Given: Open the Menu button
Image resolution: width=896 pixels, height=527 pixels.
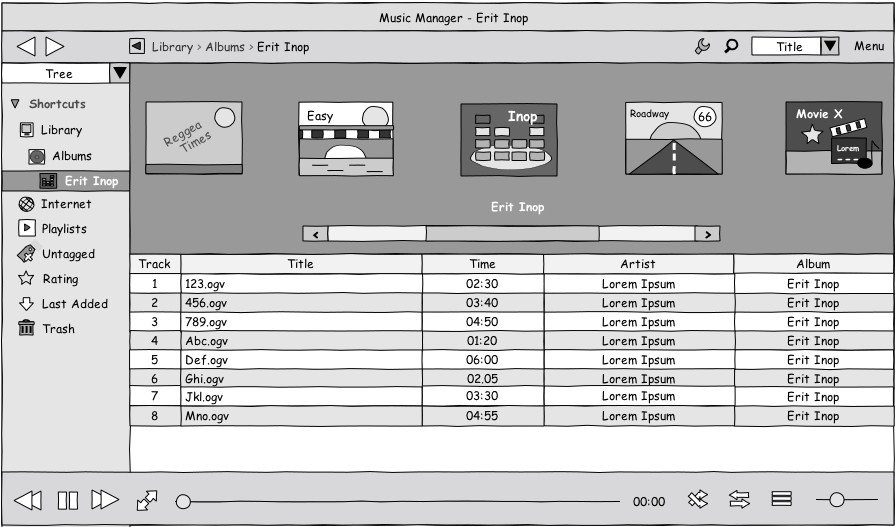Looking at the screenshot, I should pos(869,46).
